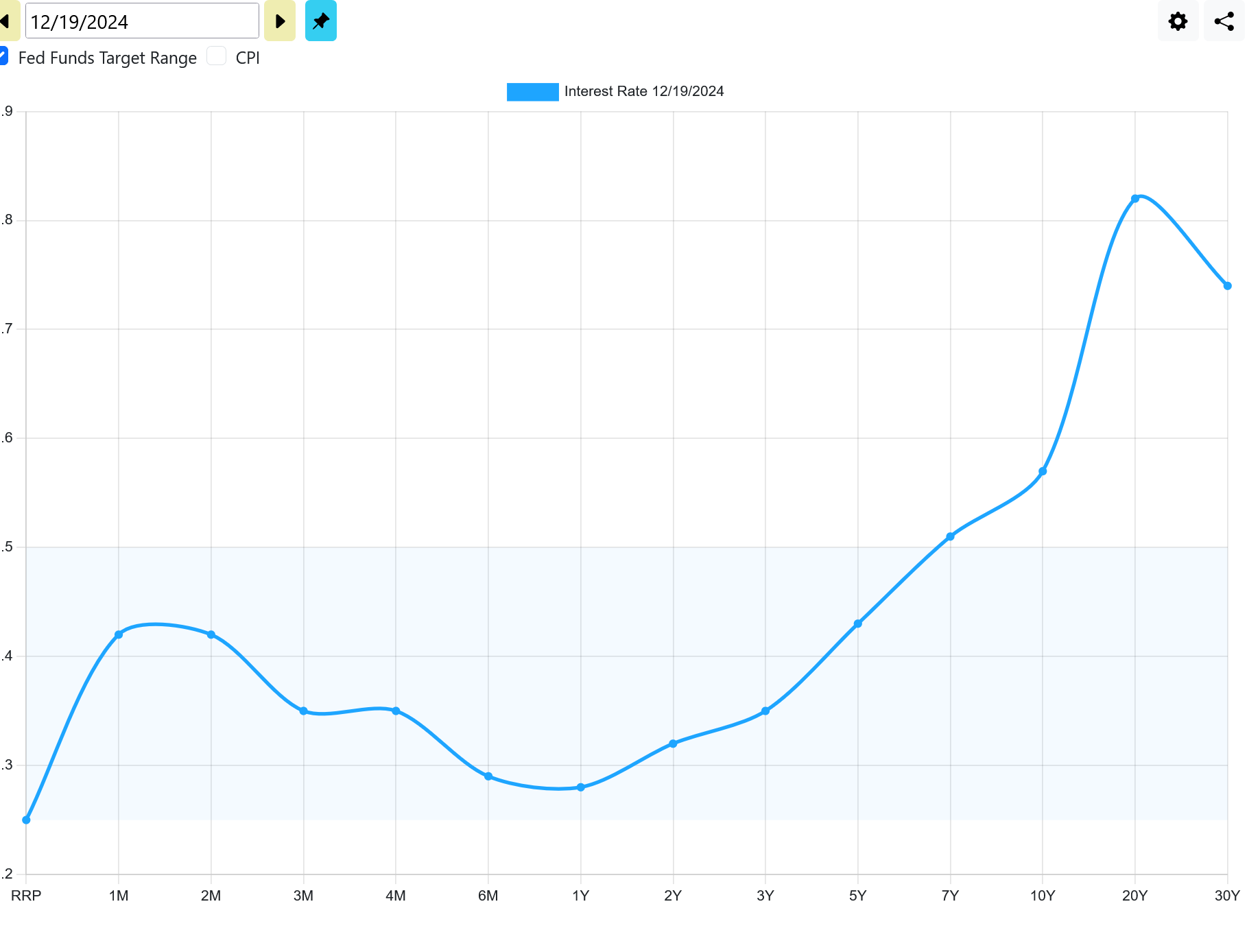Pin the current yield curve

[x=321, y=21]
